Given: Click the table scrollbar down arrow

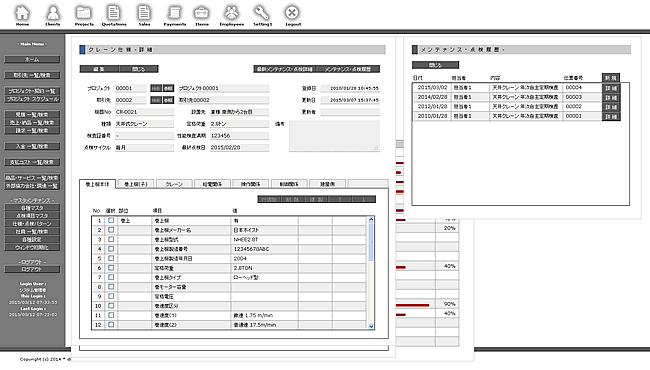Looking at the screenshot, I should (x=371, y=326).
